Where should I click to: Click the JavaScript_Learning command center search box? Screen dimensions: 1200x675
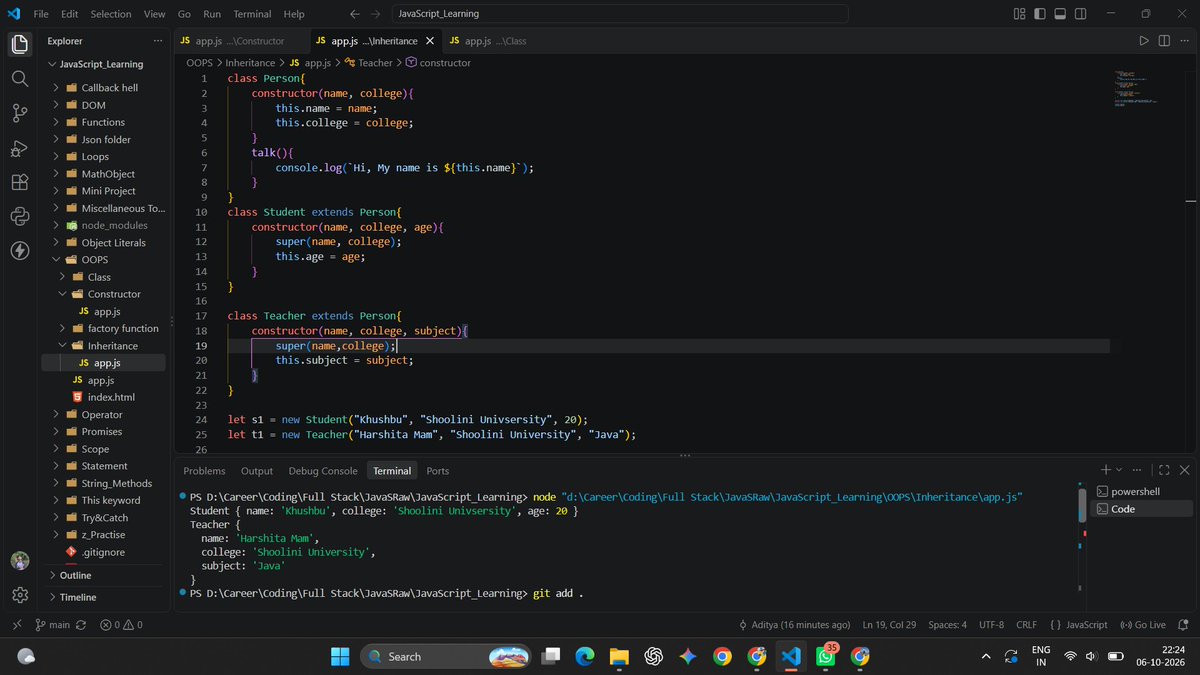(x=618, y=14)
